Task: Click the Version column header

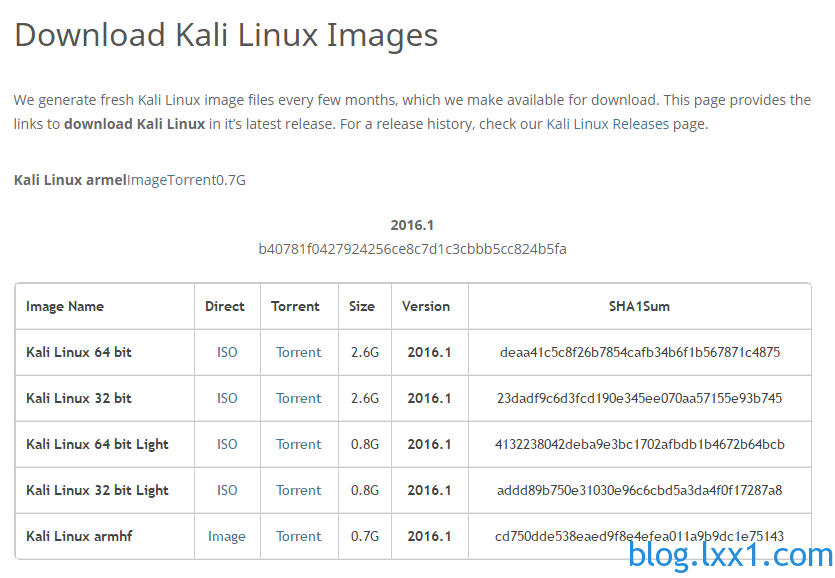Action: point(426,306)
